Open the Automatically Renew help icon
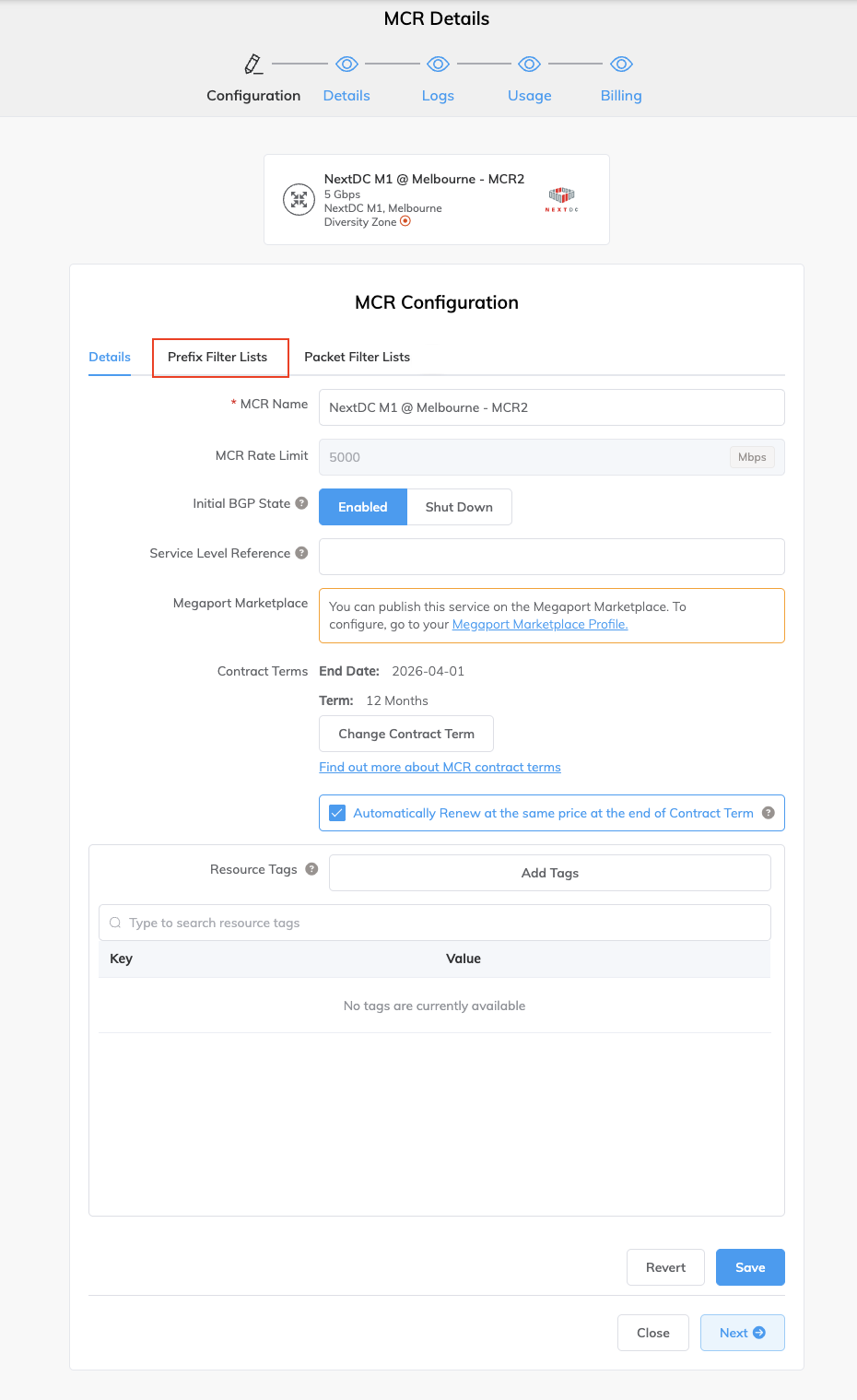The width and height of the screenshot is (857, 1400). click(x=768, y=813)
